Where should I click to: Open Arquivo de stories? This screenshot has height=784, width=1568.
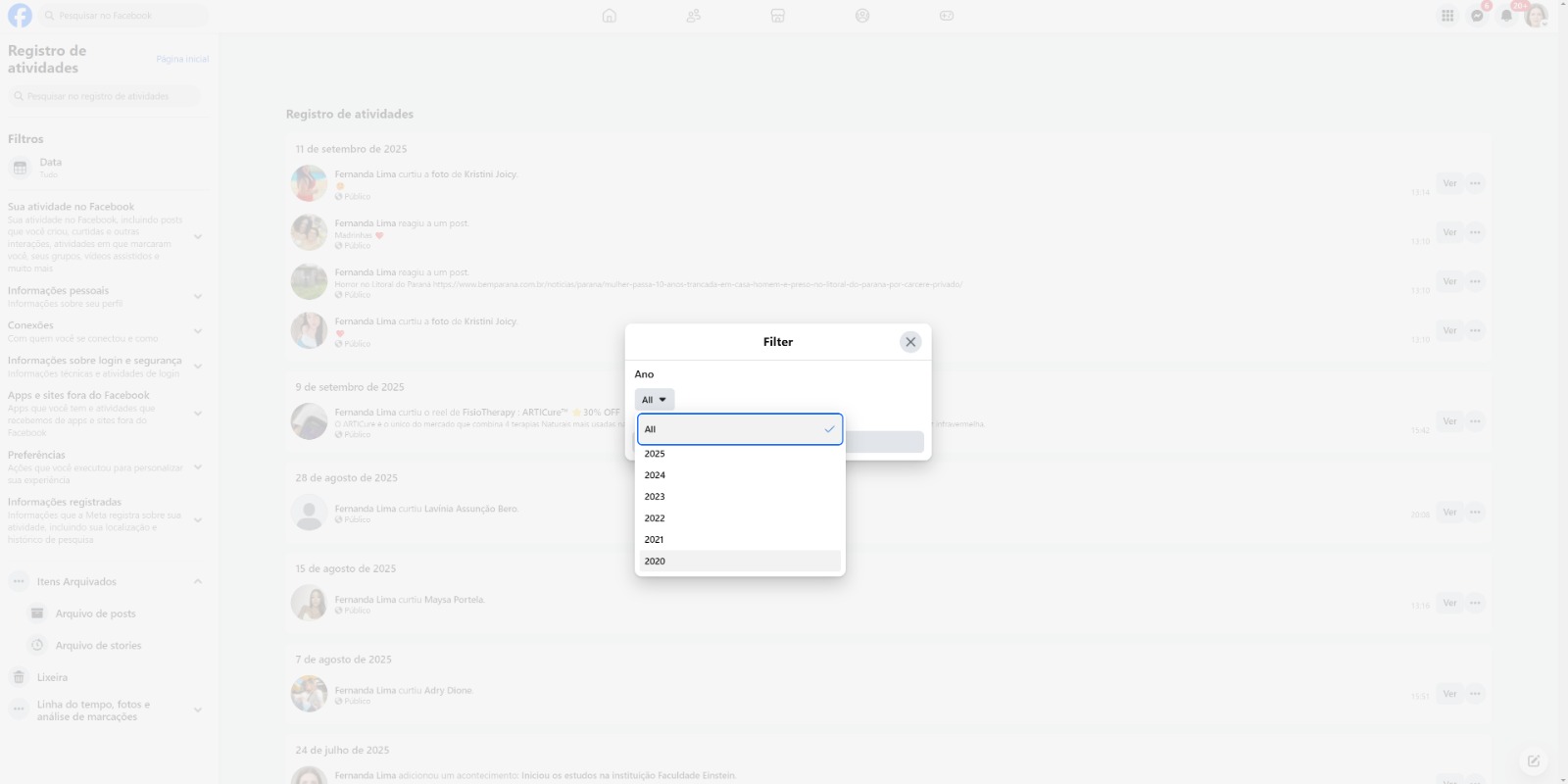98,646
